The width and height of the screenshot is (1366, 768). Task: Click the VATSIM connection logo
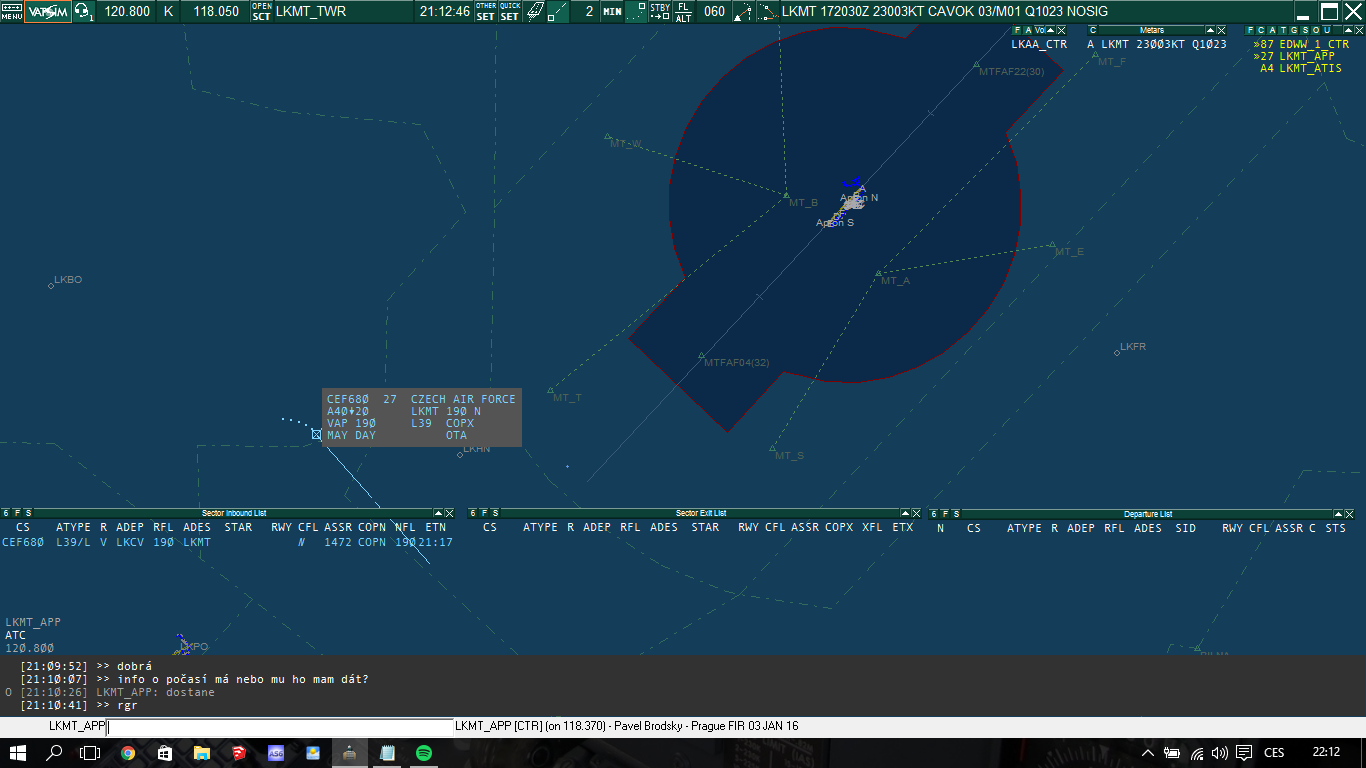[x=47, y=12]
